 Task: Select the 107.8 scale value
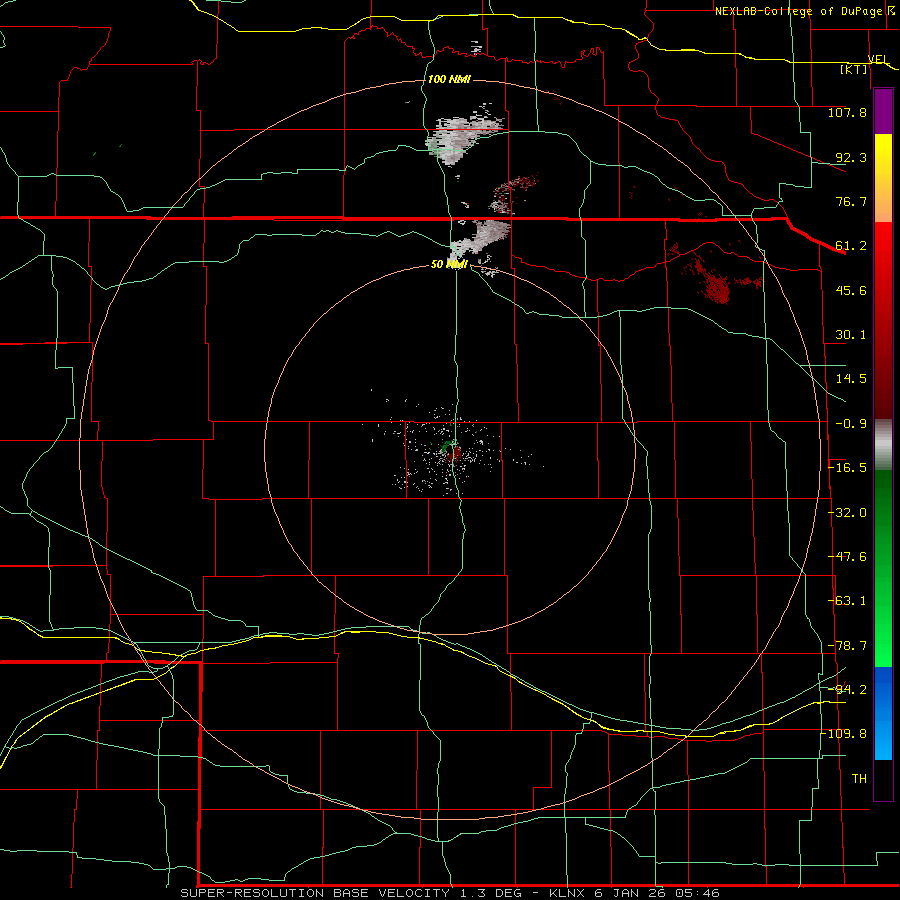point(847,112)
